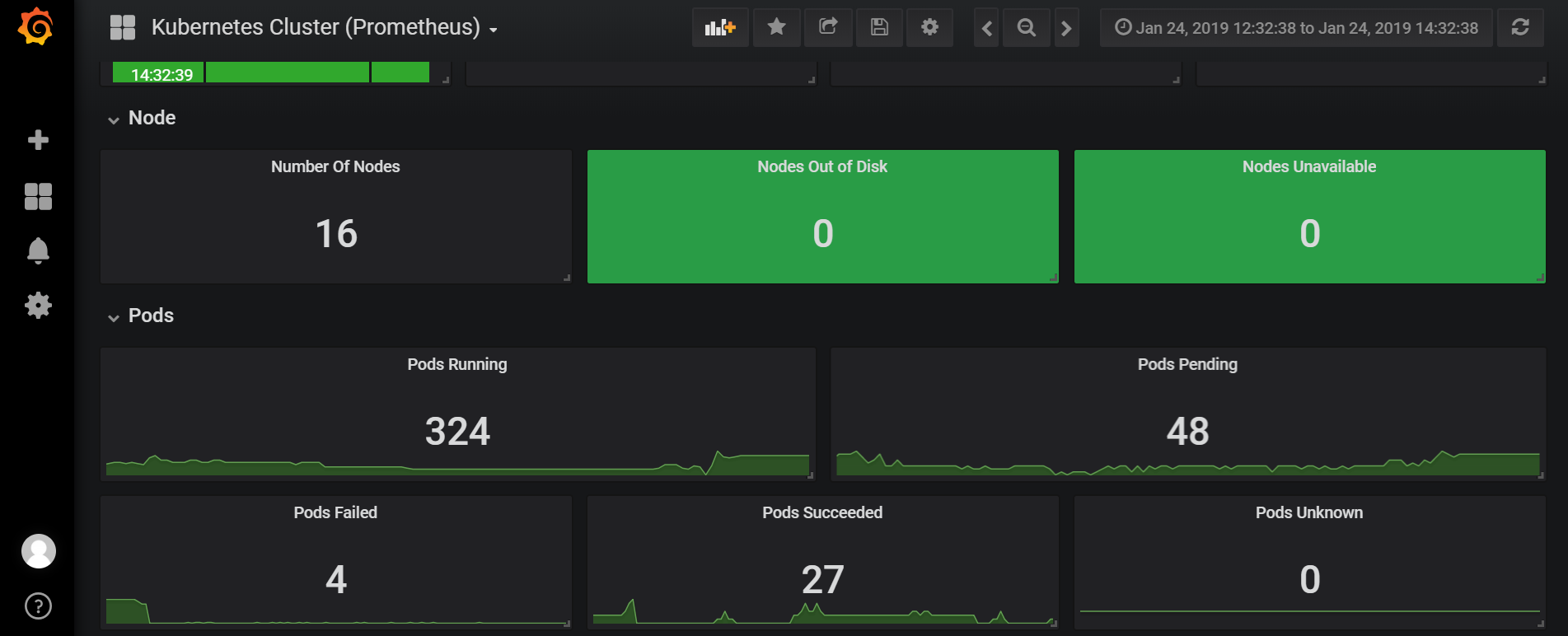The width and height of the screenshot is (1568, 636).
Task: Click the Pods Unknown panel title
Action: tap(1309, 512)
